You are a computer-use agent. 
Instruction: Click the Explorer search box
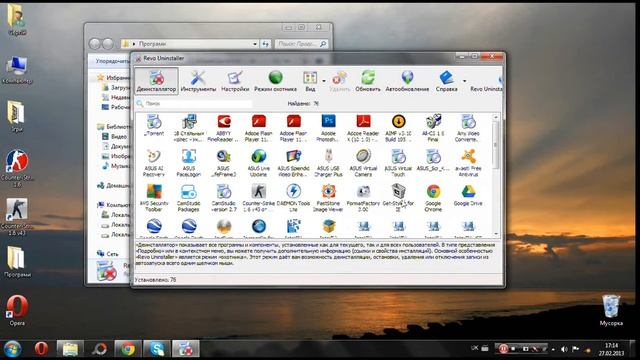pyautogui.click(x=301, y=44)
